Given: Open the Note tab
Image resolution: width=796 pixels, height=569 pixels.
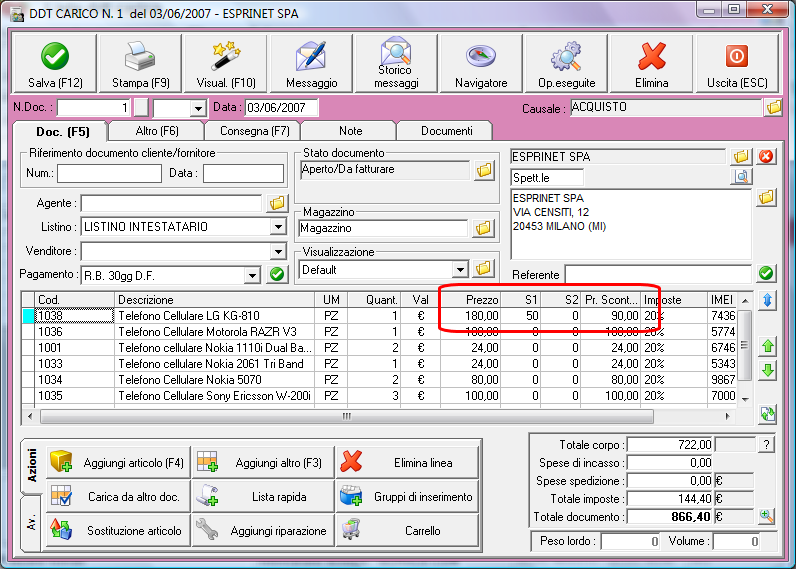Looking at the screenshot, I should tap(350, 131).
